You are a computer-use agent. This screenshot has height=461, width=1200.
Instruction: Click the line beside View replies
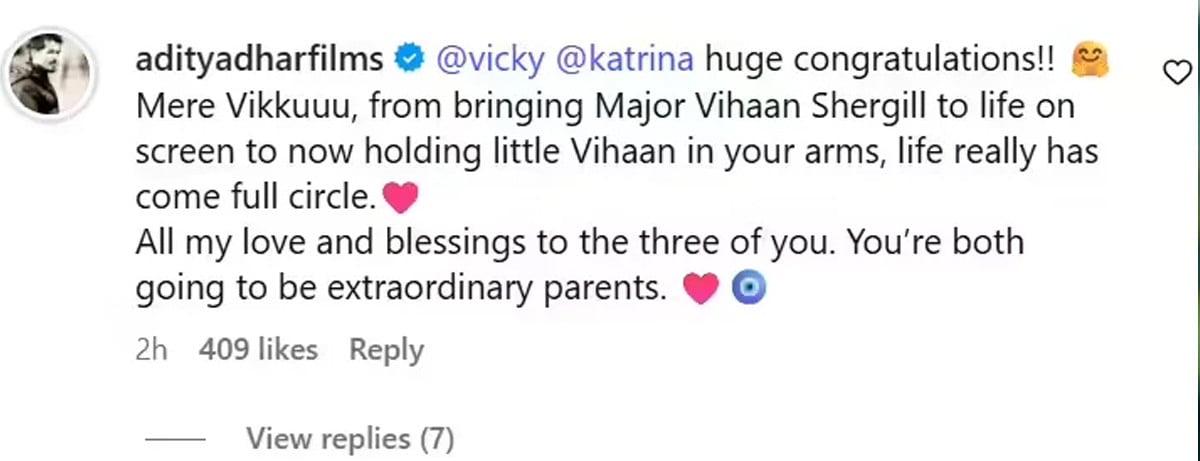(175, 439)
